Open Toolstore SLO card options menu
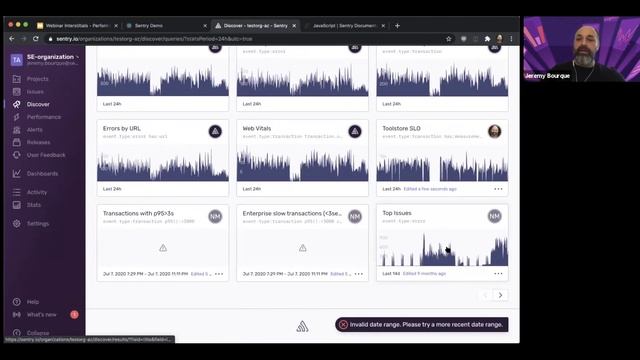Screen dimensions: 640x360 pos(498,189)
